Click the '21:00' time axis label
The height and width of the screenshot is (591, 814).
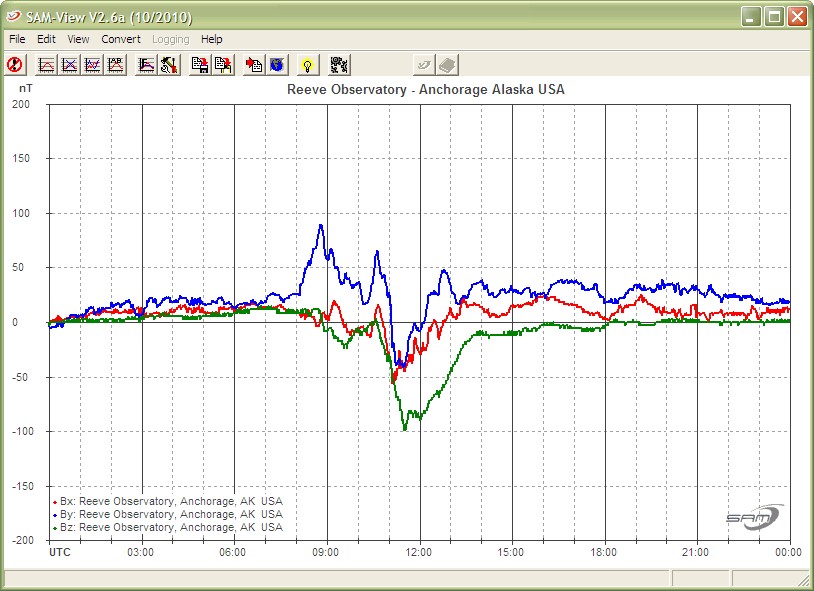[696, 552]
